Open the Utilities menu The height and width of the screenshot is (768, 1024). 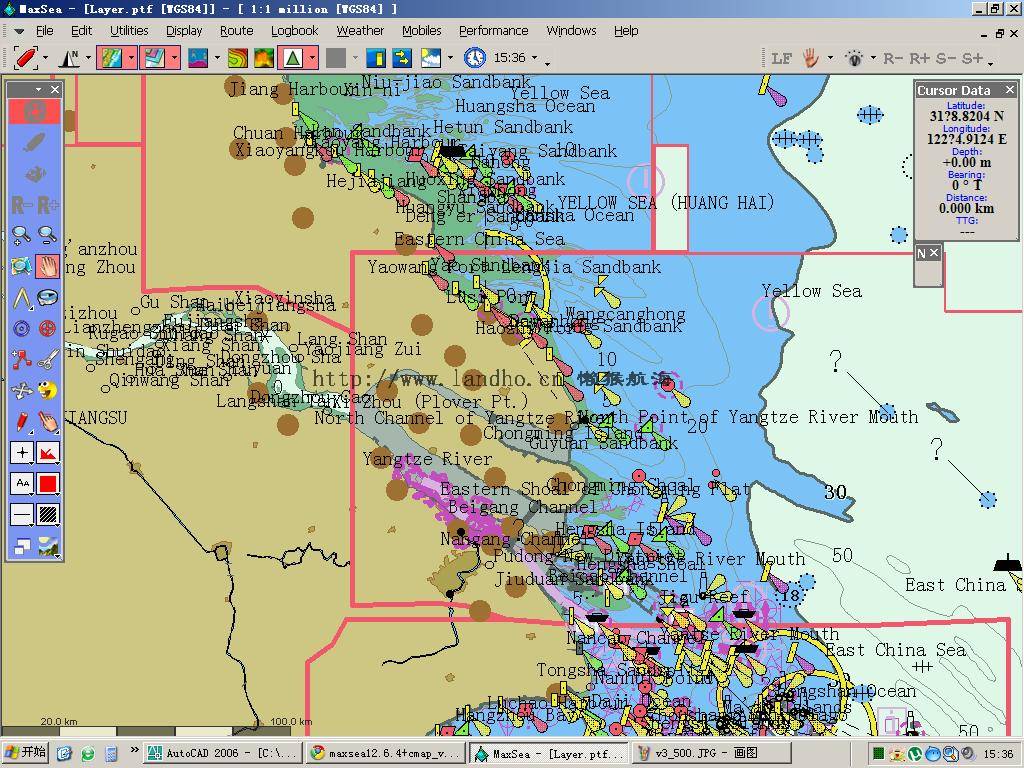129,31
